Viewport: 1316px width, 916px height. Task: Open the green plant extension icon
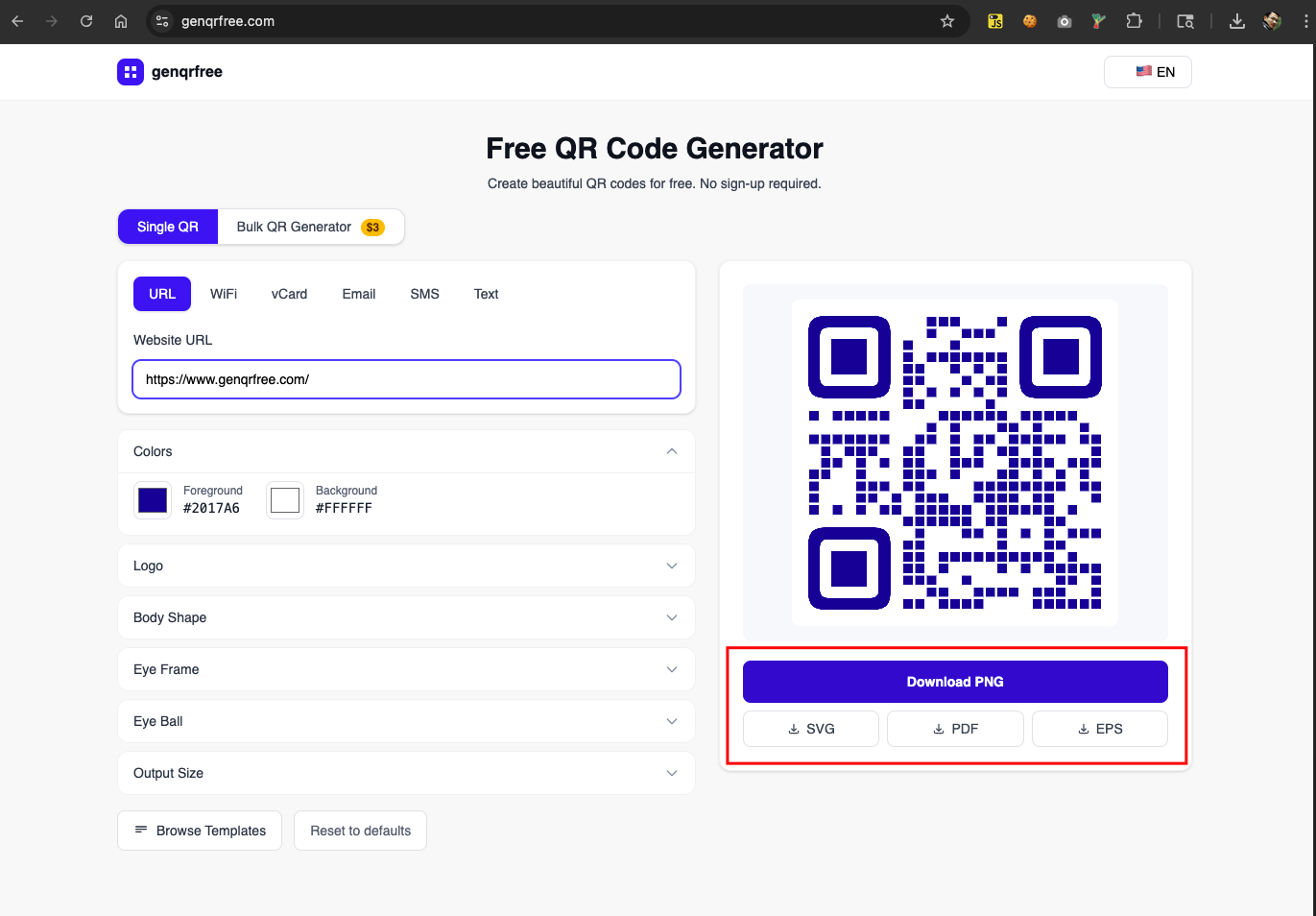click(x=1099, y=21)
